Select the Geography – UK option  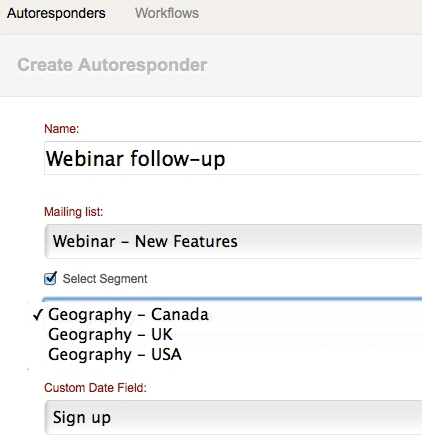tap(110, 334)
